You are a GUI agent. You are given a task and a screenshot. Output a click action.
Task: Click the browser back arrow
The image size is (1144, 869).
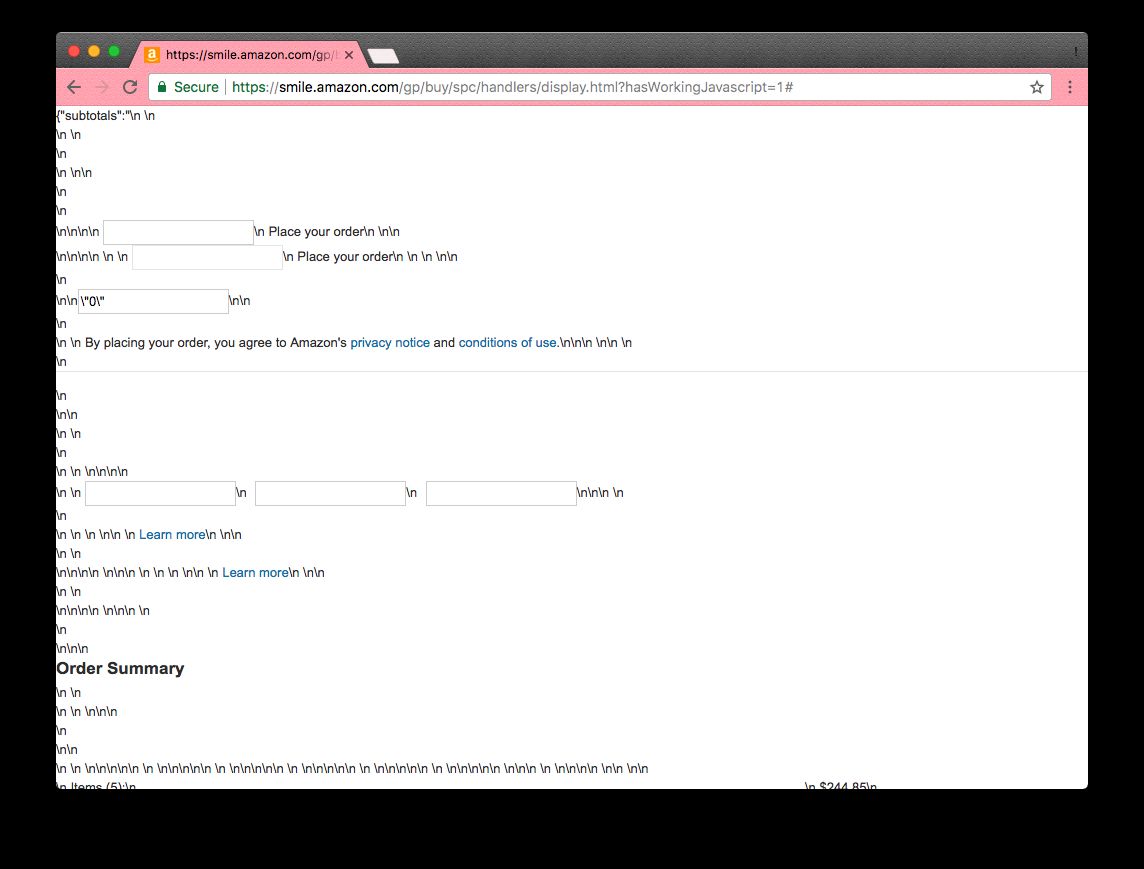pyautogui.click(x=74, y=87)
